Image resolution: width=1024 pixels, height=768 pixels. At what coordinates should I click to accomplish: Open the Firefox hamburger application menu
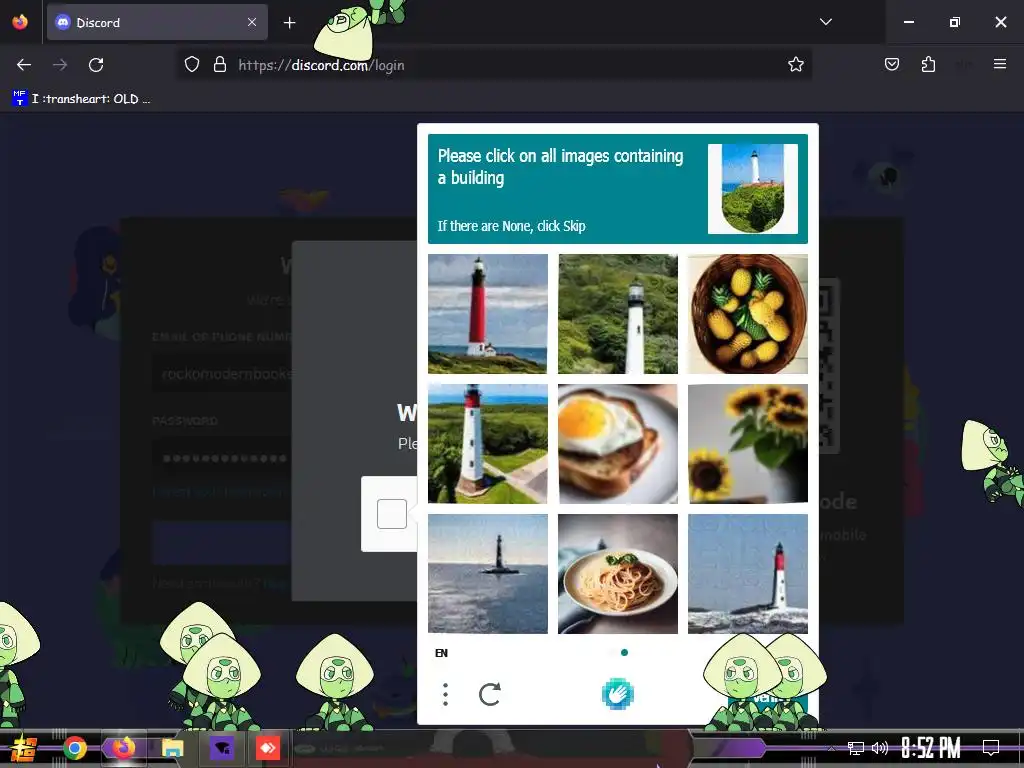(x=1000, y=64)
